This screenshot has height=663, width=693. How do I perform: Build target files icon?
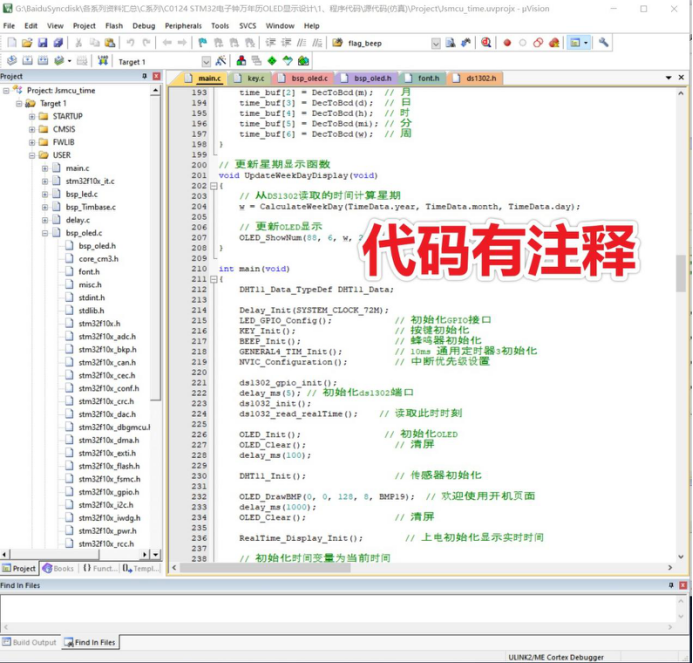(x=27, y=61)
